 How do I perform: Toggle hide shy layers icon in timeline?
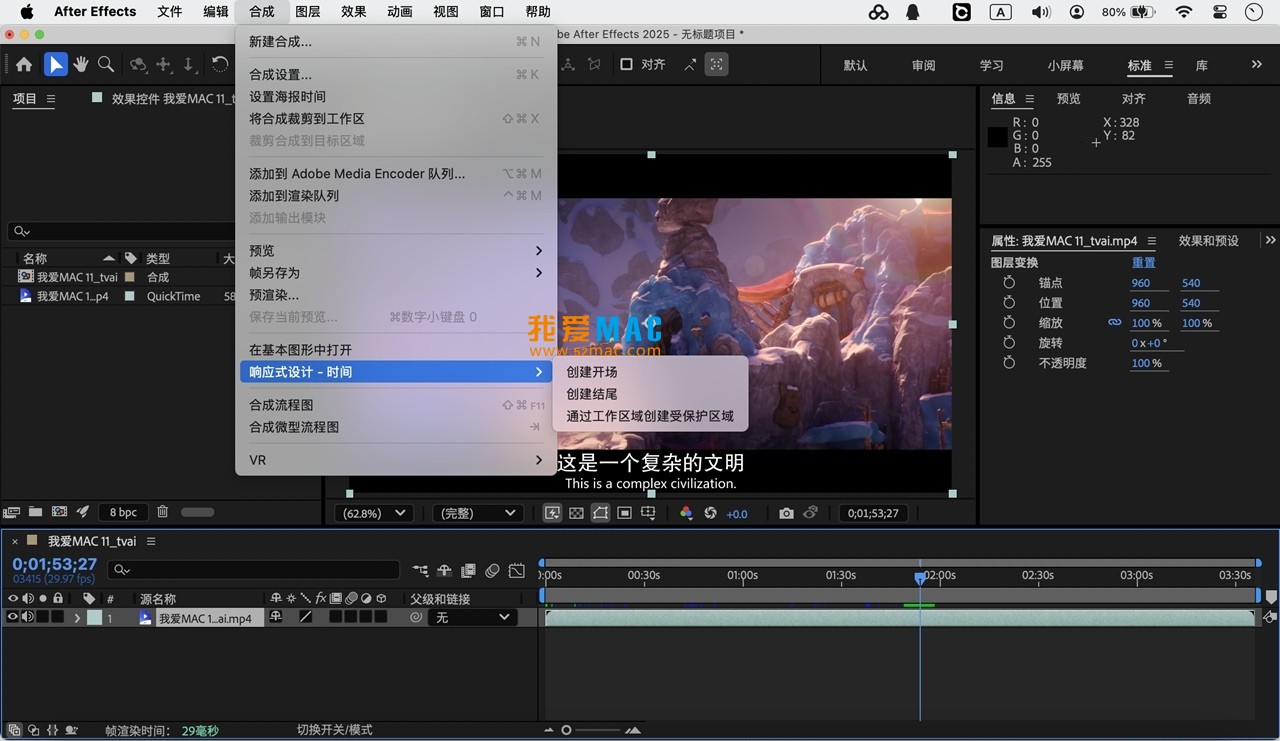tap(444, 571)
